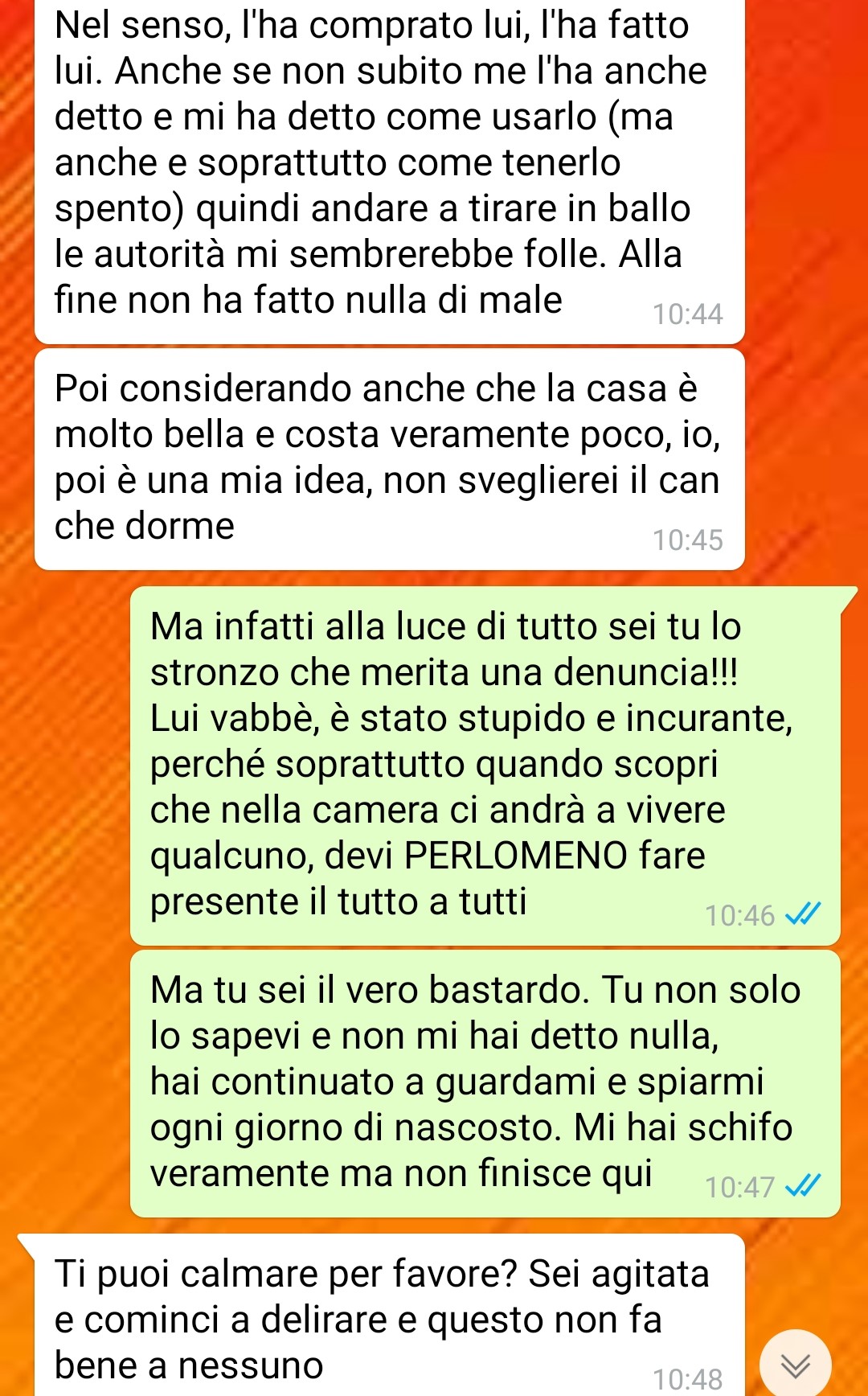Viewport: 868px width, 1396px height.
Task: Tap the 10:45 timestamp
Action: (688, 540)
